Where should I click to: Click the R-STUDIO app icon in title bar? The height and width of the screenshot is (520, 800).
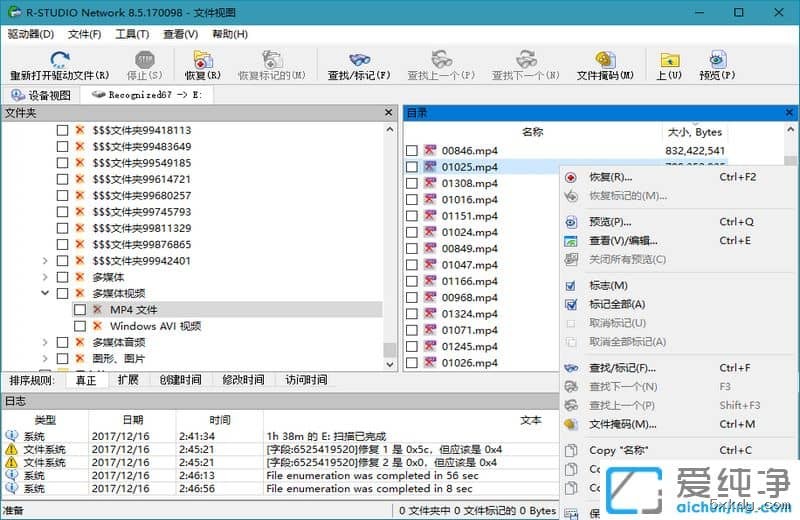[14, 12]
